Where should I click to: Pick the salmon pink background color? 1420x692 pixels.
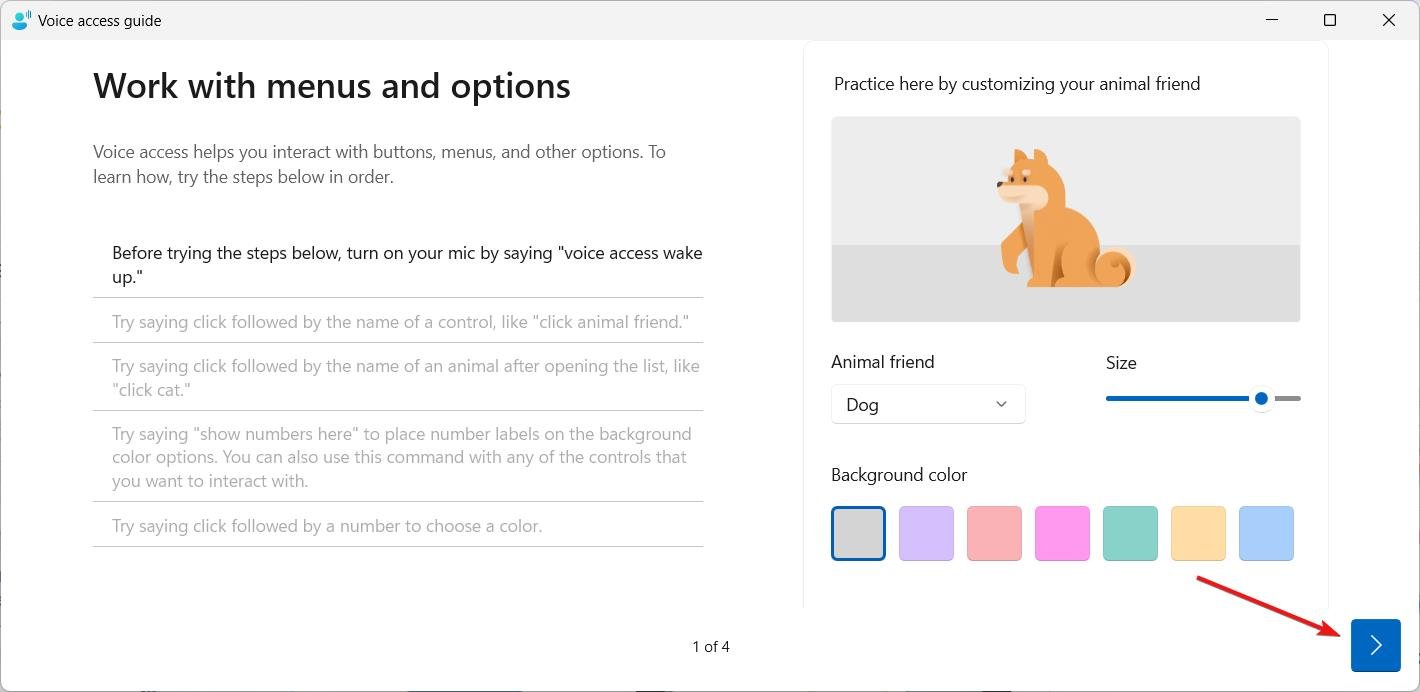994,533
